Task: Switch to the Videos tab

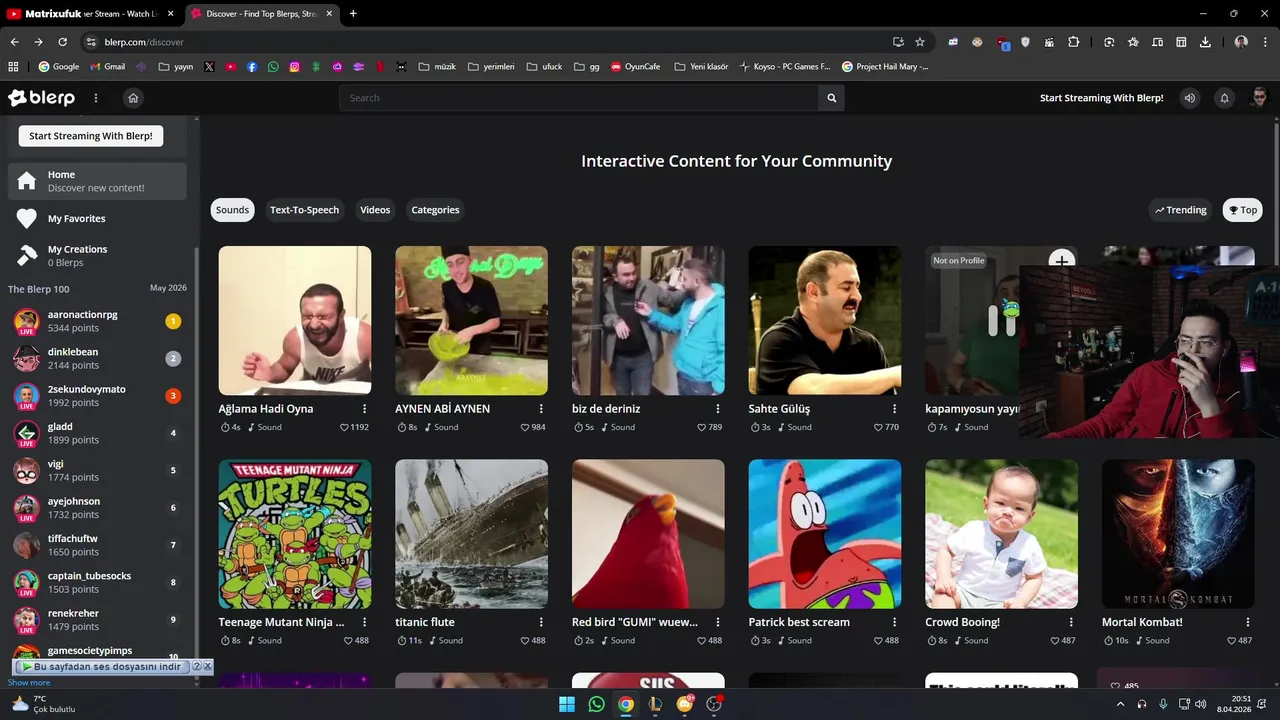Action: [375, 210]
